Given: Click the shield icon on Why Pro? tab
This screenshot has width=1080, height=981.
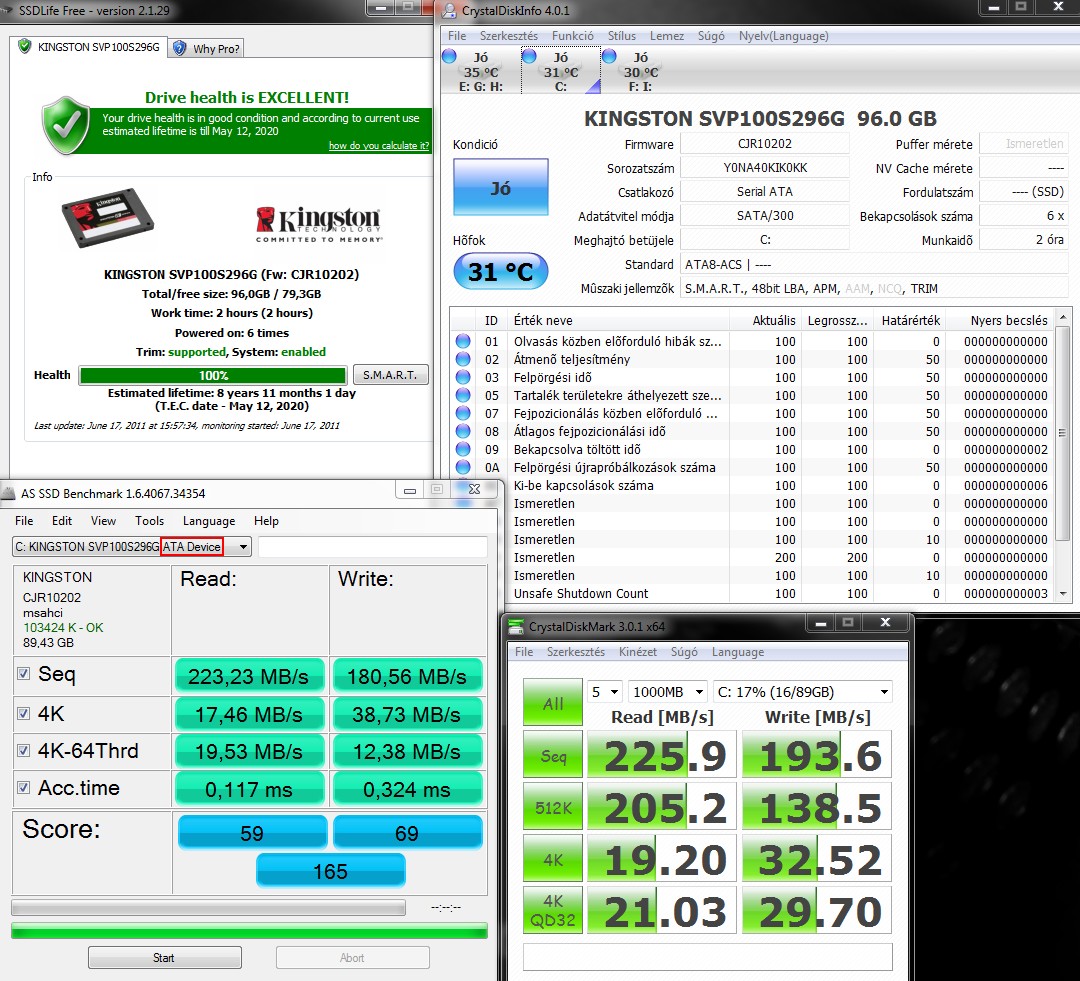Looking at the screenshot, I should coord(180,48).
